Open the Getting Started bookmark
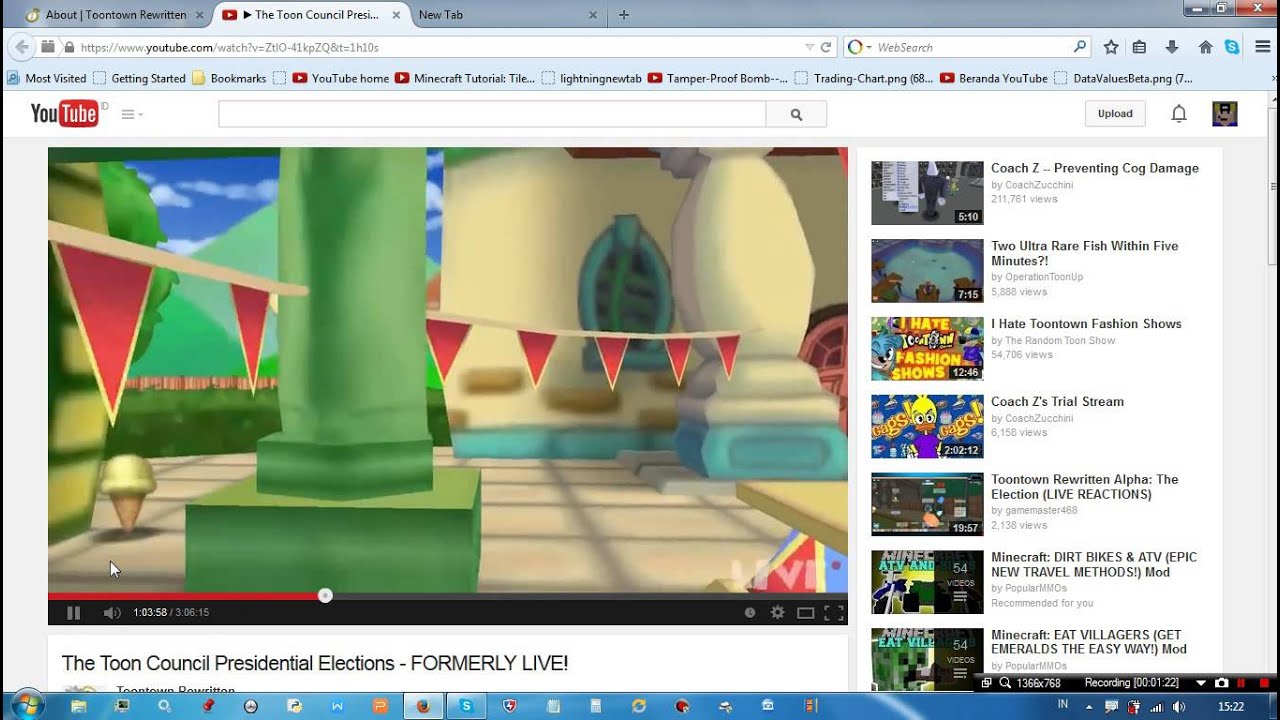The image size is (1280, 720). tap(139, 78)
